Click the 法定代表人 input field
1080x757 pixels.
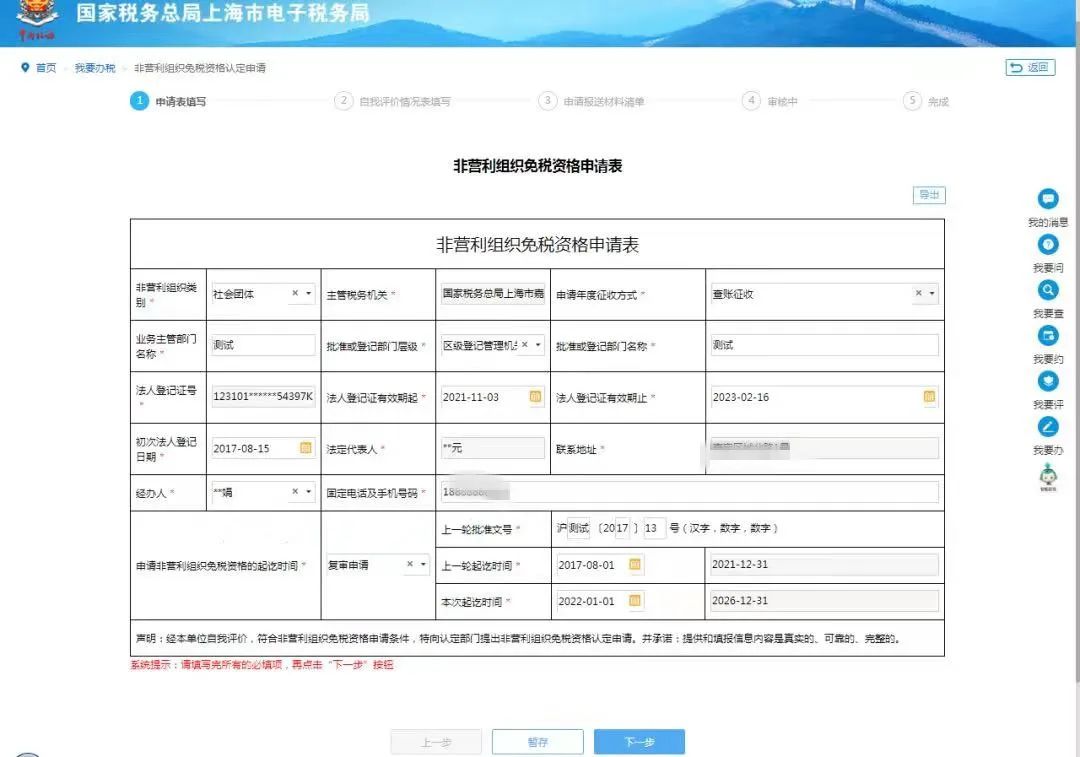click(493, 448)
